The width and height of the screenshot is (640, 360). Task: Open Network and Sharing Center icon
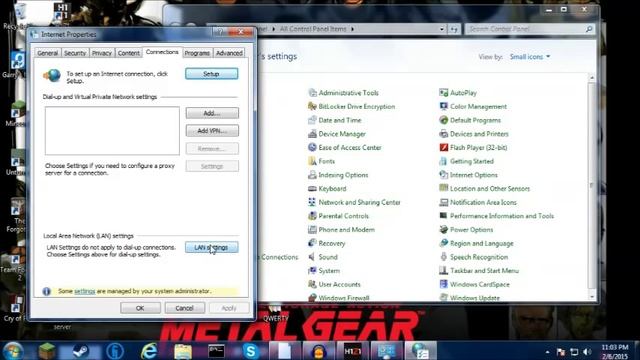[312, 202]
